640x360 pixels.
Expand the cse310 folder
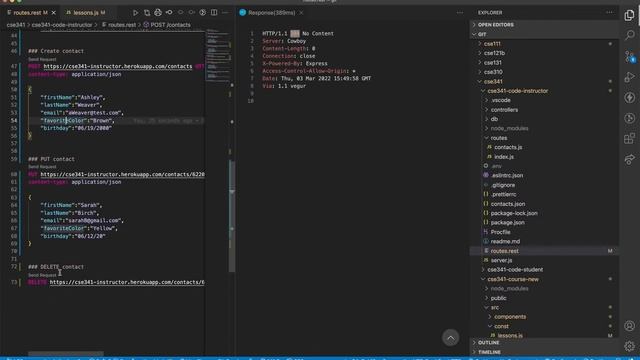point(544,72)
